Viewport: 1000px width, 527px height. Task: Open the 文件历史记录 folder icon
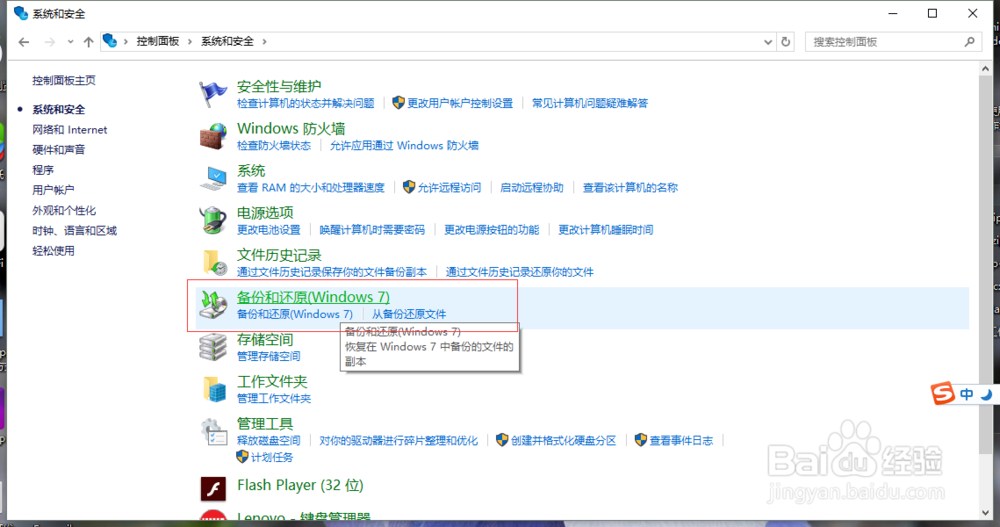click(x=213, y=262)
